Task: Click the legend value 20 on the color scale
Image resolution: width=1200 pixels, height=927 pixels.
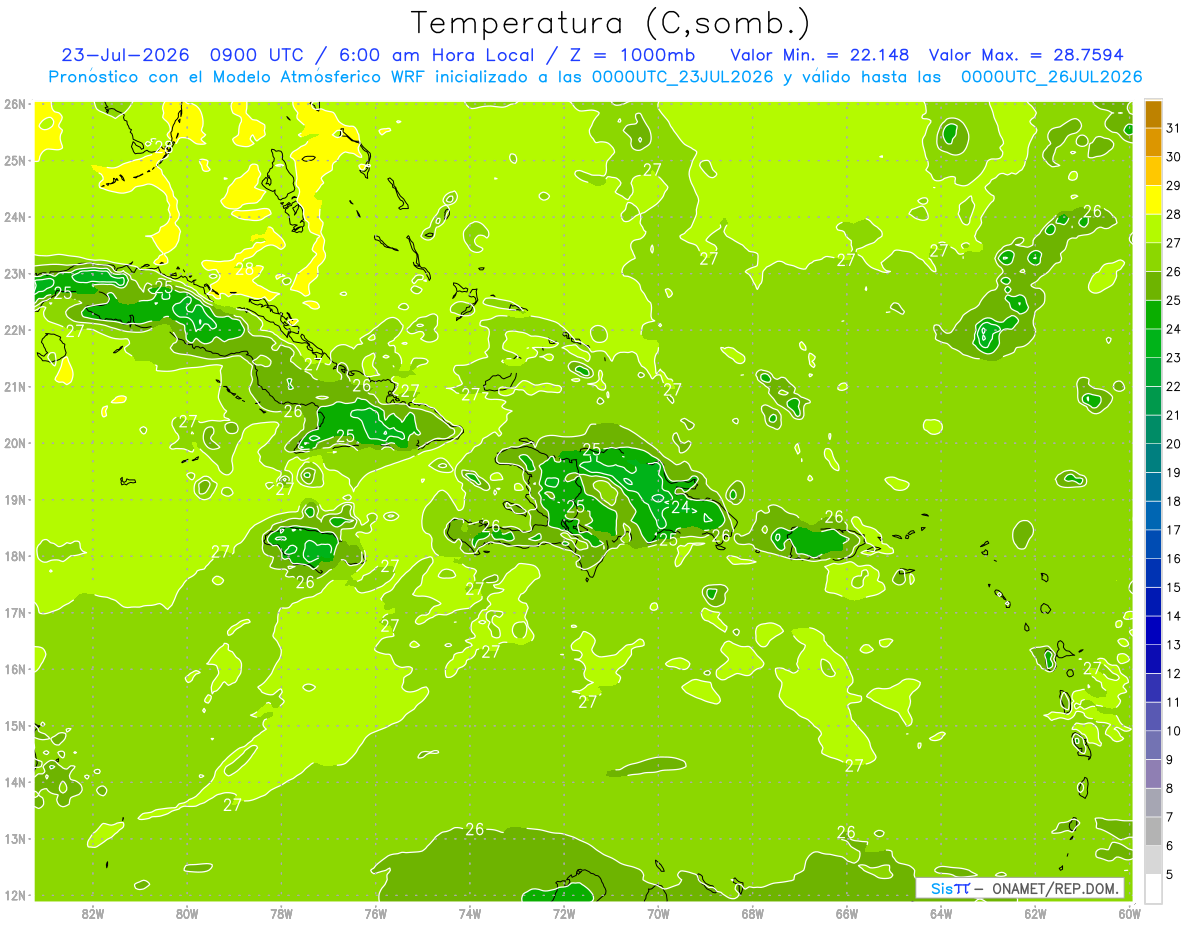Action: [1173, 443]
